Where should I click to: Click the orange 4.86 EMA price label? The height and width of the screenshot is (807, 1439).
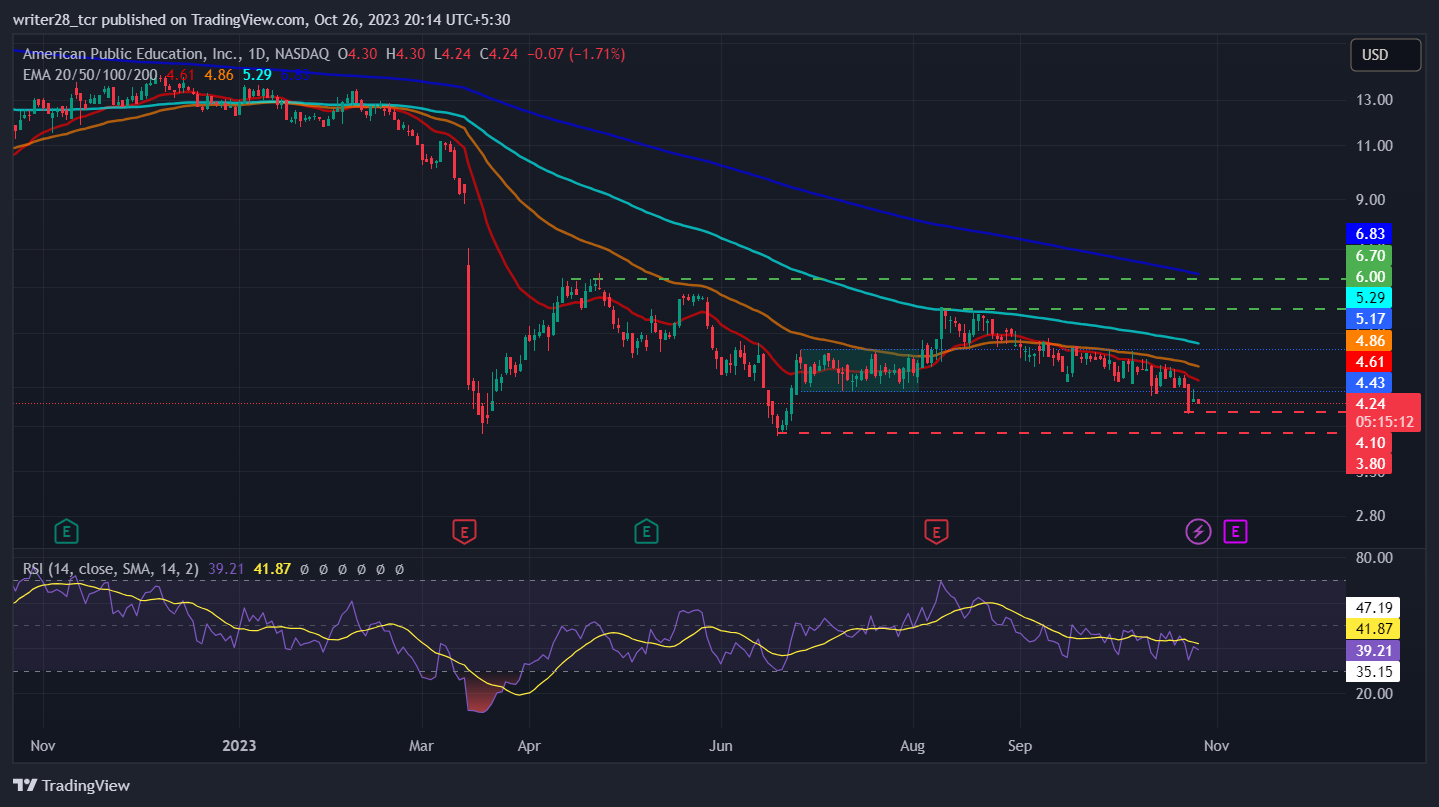(1369, 340)
